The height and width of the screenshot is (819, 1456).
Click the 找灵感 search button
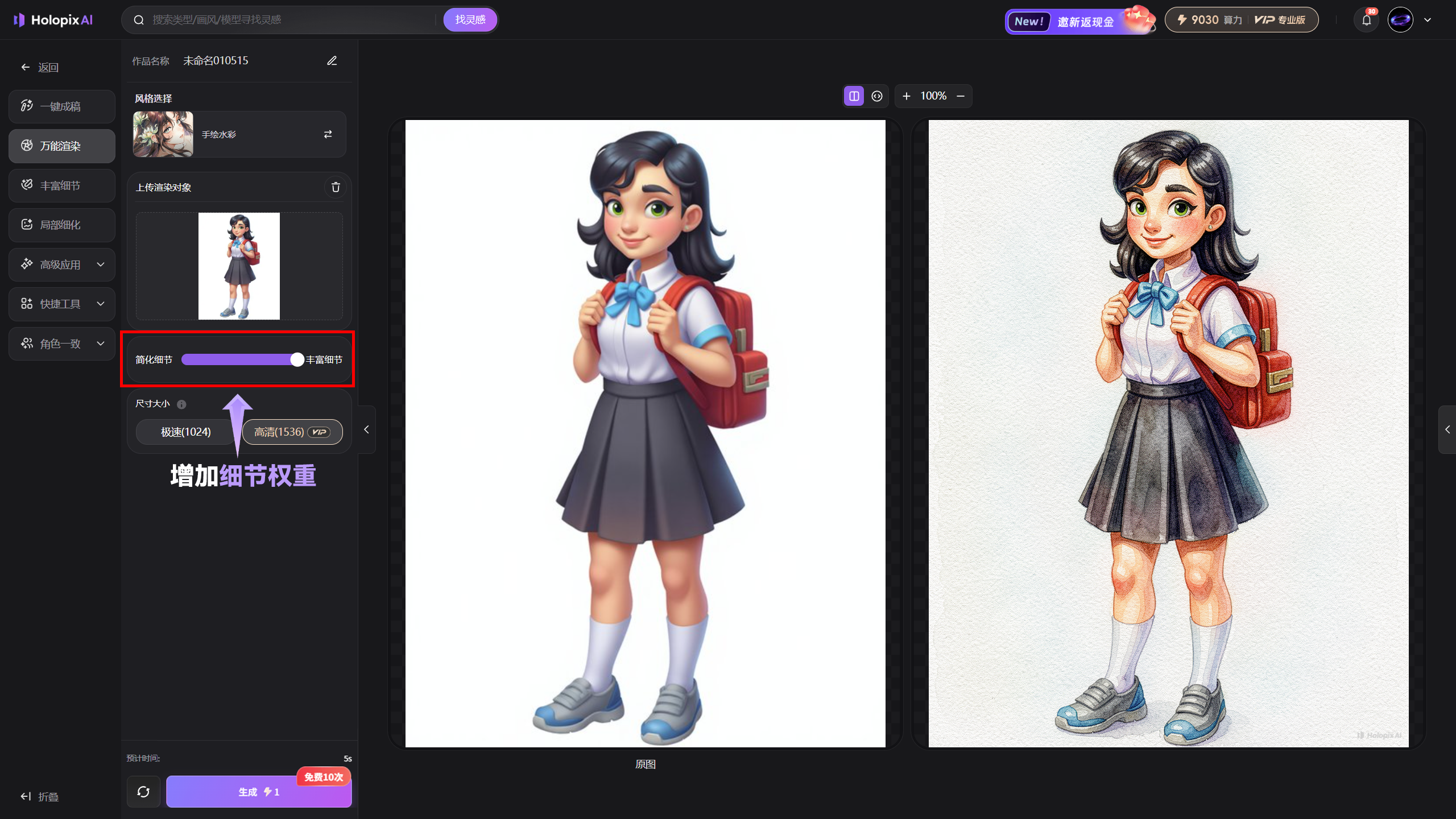(470, 20)
